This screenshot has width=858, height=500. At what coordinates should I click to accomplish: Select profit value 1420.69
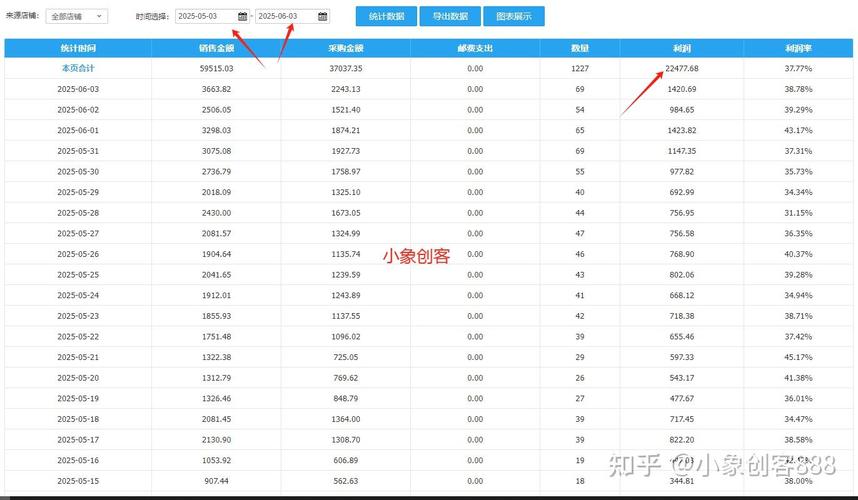pos(682,89)
